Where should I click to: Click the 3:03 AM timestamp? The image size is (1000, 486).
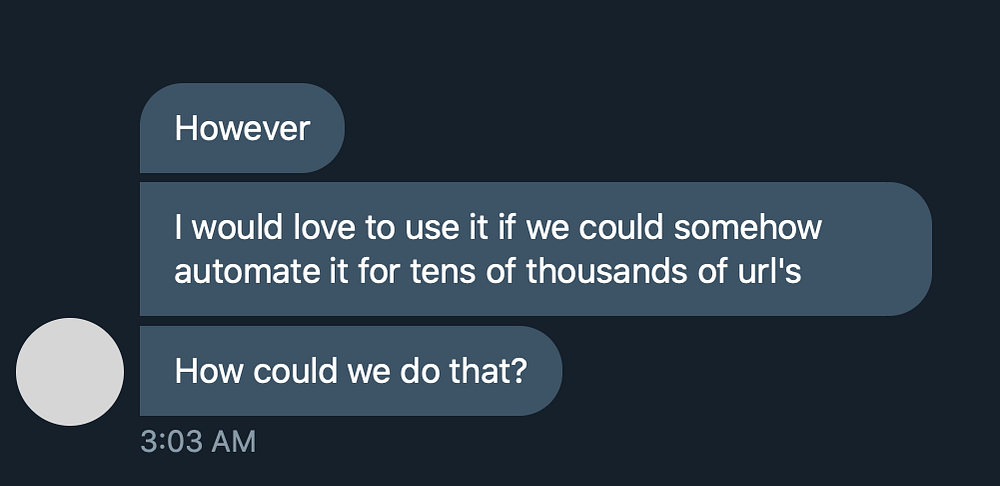pos(198,441)
